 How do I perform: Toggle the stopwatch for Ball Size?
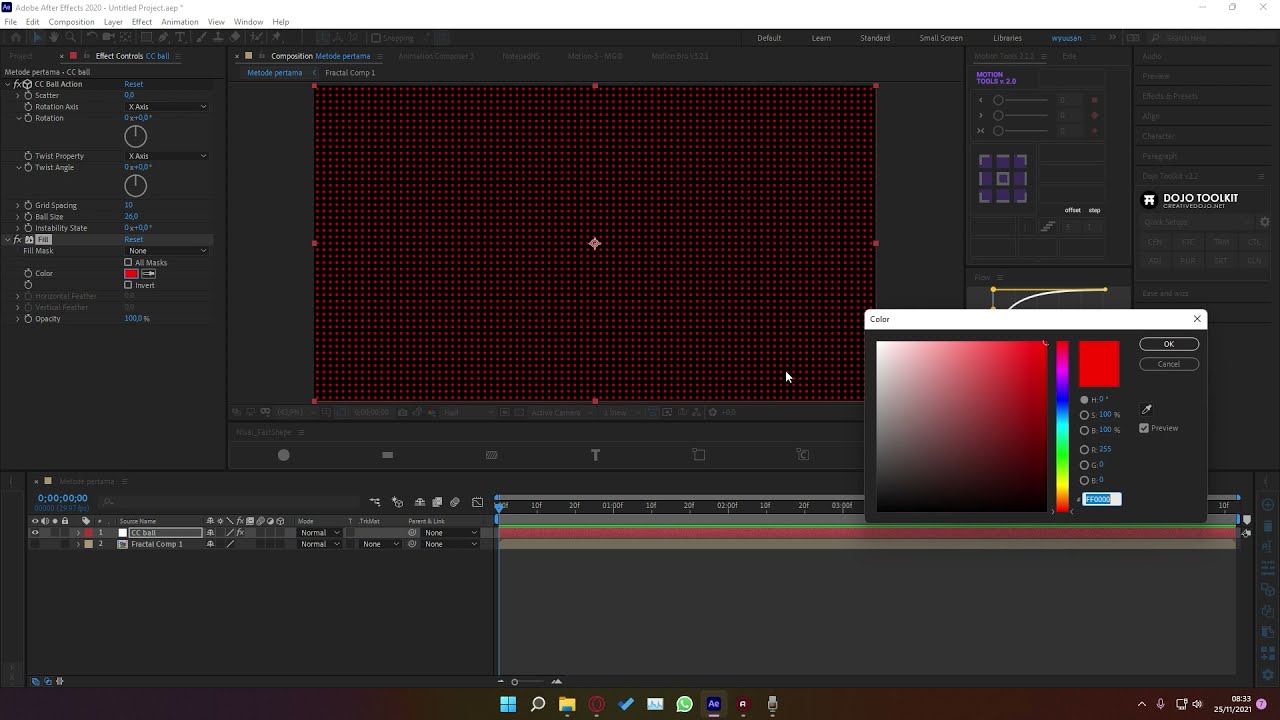coord(28,216)
